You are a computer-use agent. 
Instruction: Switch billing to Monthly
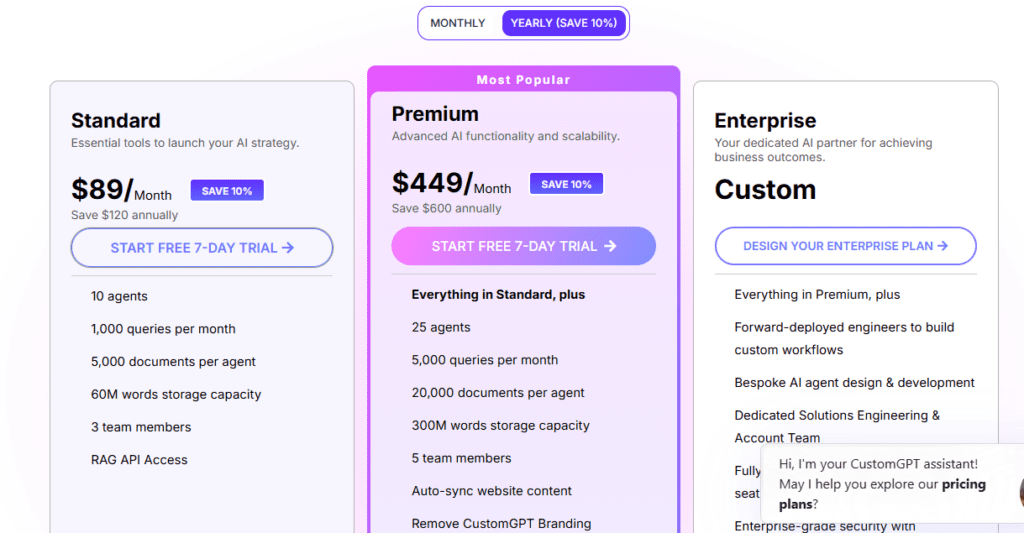458,23
